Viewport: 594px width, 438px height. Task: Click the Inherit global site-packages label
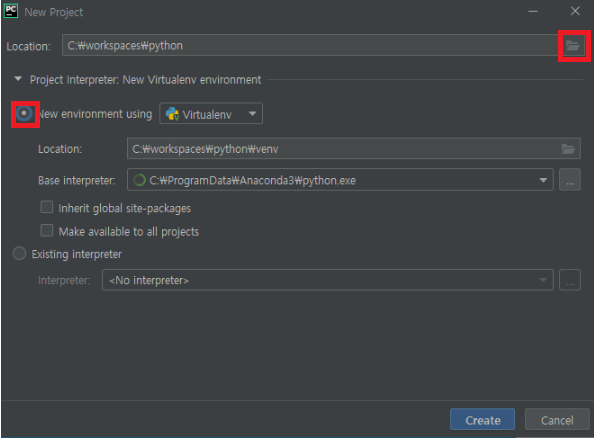tap(125, 208)
